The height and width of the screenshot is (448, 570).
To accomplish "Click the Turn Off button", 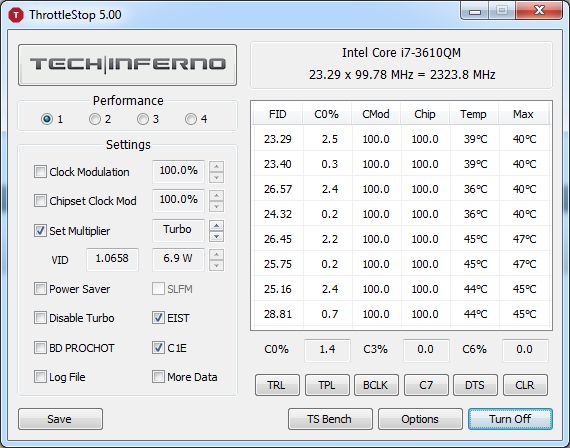I will coord(510,419).
